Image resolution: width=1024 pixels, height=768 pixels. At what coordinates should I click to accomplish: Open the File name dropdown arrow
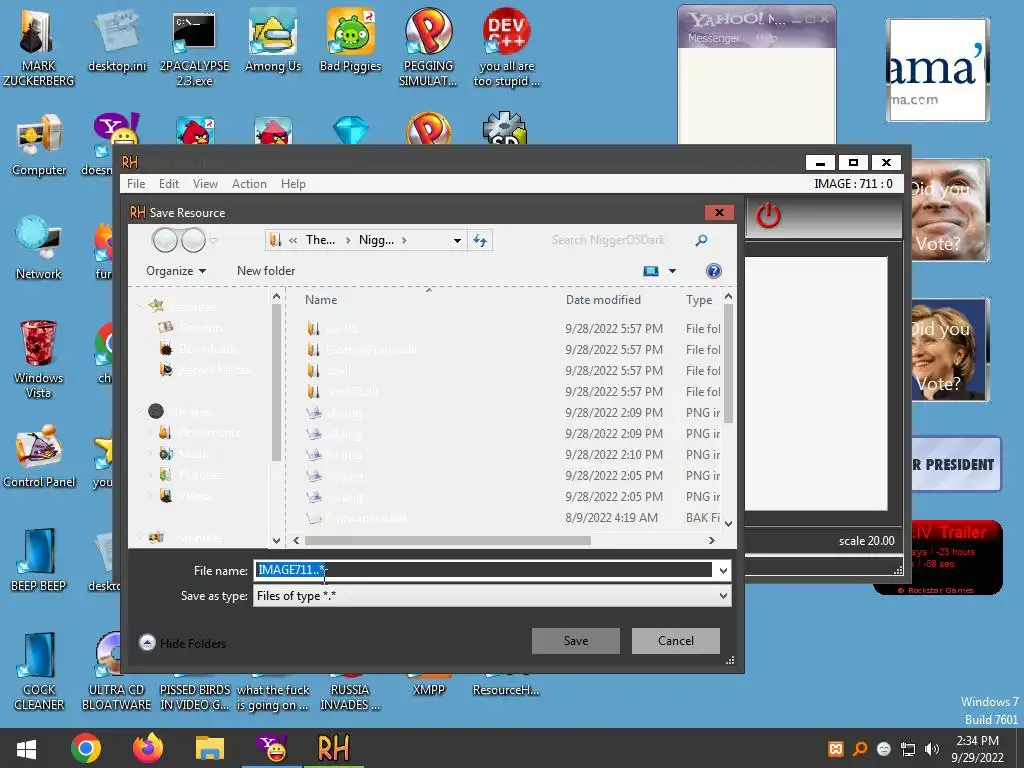coord(723,571)
